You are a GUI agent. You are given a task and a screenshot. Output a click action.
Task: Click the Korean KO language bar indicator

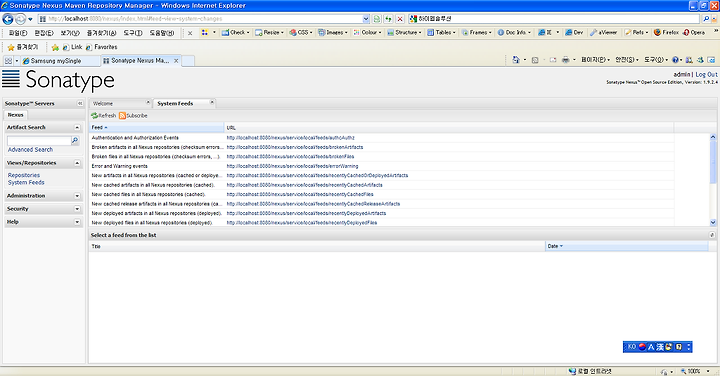(631, 347)
